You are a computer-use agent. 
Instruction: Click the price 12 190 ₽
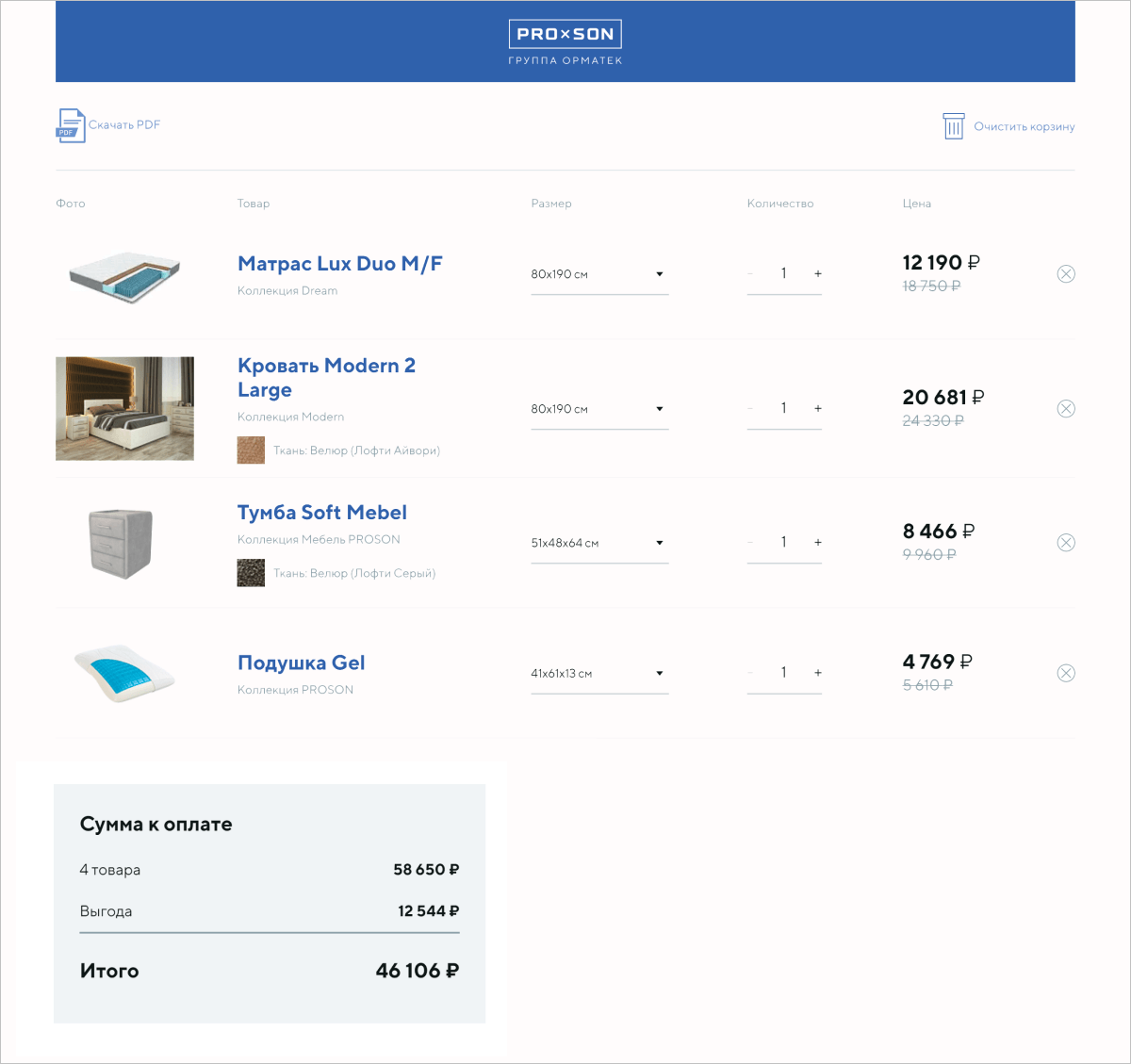coord(942,263)
